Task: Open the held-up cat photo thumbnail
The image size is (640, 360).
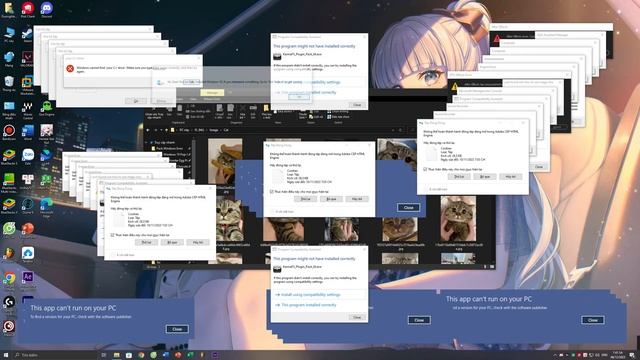Action: [458, 219]
